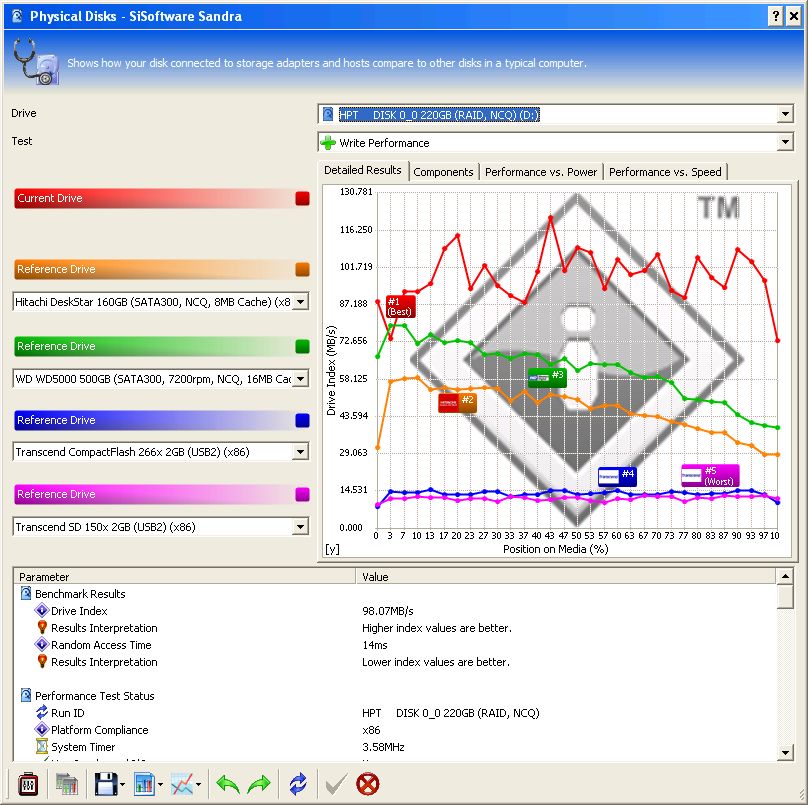Screen dimensions: 808x805
Task: Click the Lower index values are better text
Action: click(x=436, y=662)
